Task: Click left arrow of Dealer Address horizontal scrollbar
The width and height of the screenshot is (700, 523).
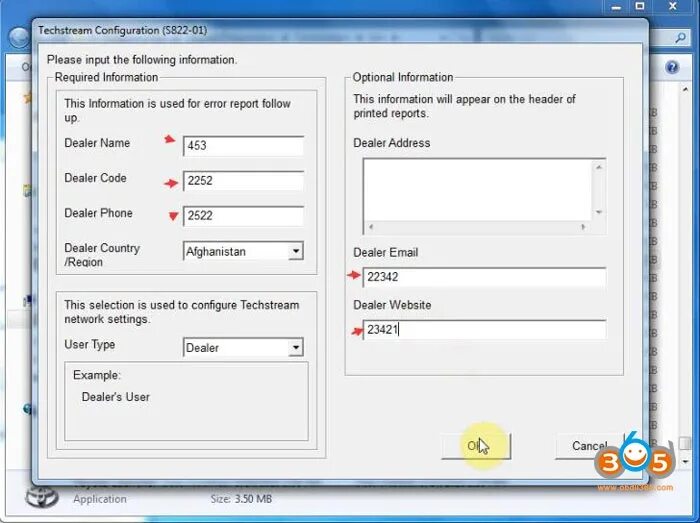Action: click(371, 227)
